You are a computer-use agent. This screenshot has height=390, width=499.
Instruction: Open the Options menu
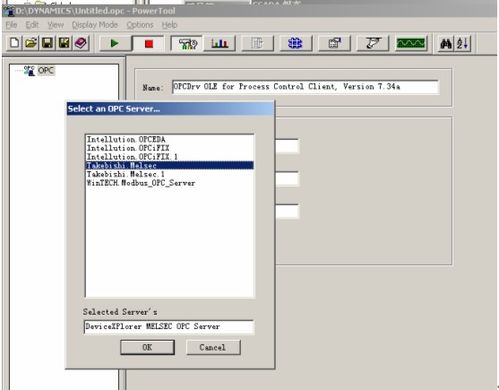(140, 25)
